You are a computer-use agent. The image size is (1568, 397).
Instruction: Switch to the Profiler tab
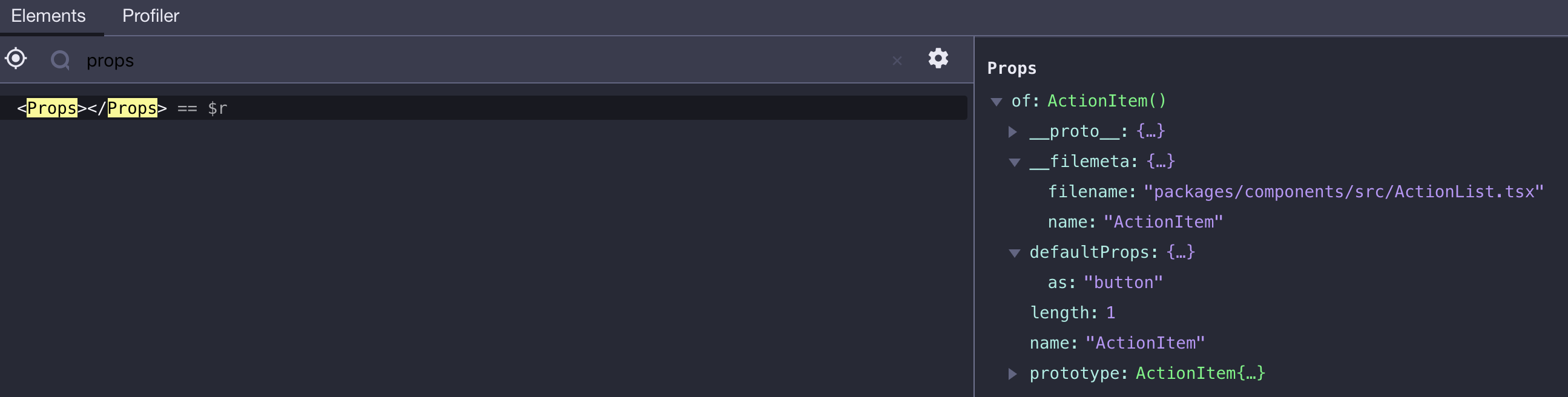tap(150, 16)
